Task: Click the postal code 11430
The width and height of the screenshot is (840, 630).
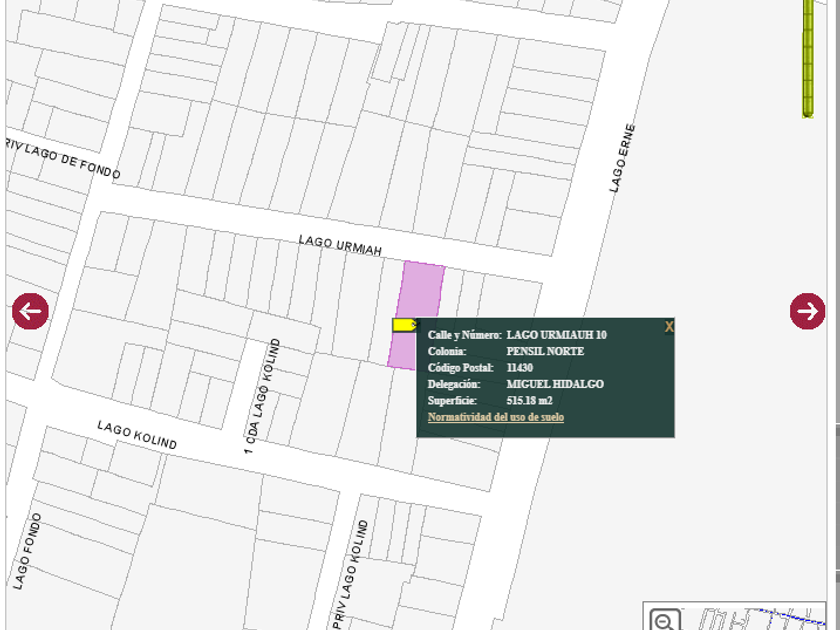Action: tap(520, 368)
